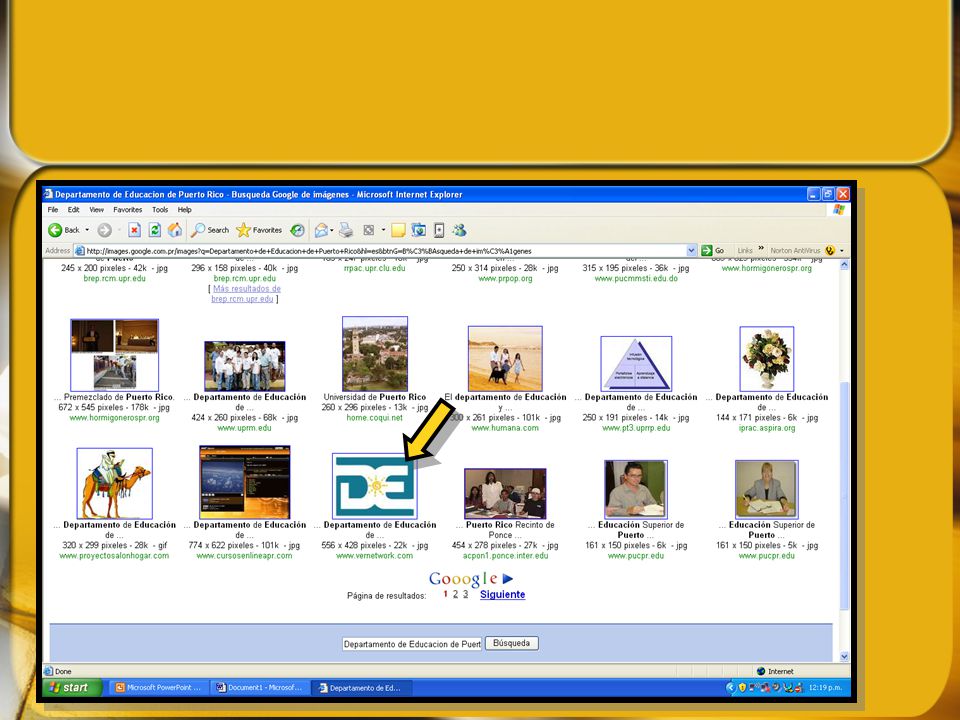Open the man signing papers thumbnail
The width and height of the screenshot is (960, 720).
pyautogui.click(x=636, y=490)
